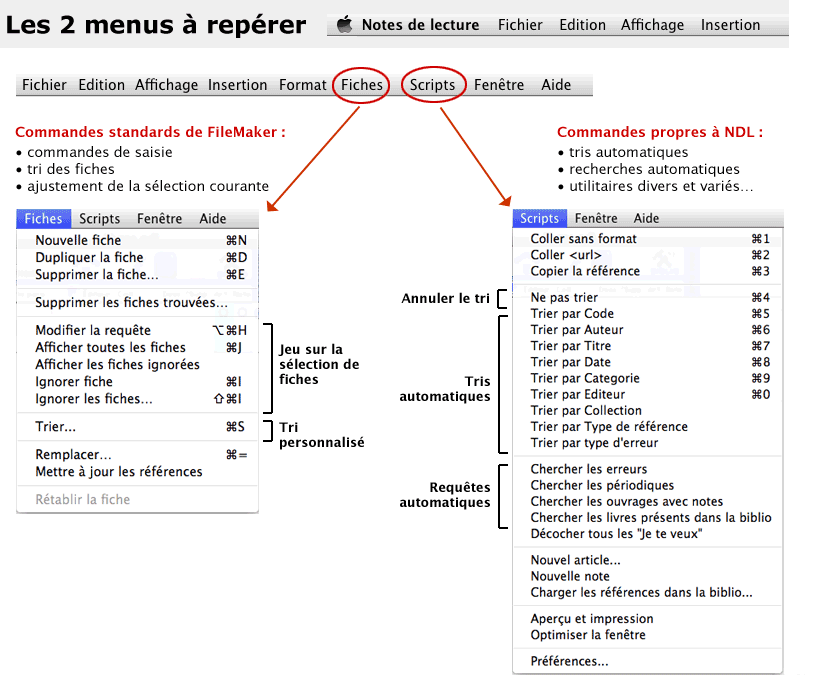Viewport: 817px width, 675px height.
Task: Click Insertion in the middle menu bar
Action: (238, 85)
